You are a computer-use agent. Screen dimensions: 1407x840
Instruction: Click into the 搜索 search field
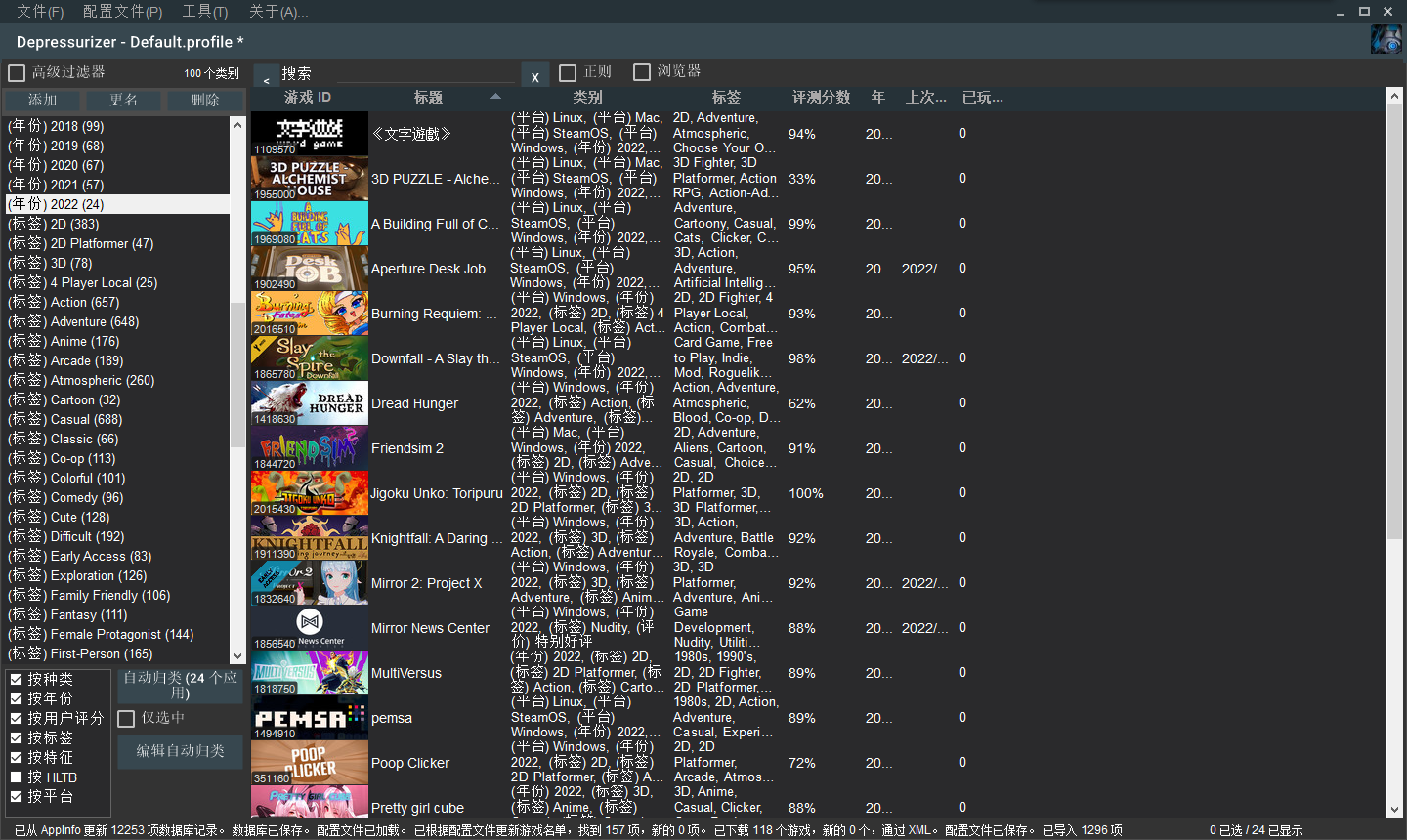tap(427, 74)
